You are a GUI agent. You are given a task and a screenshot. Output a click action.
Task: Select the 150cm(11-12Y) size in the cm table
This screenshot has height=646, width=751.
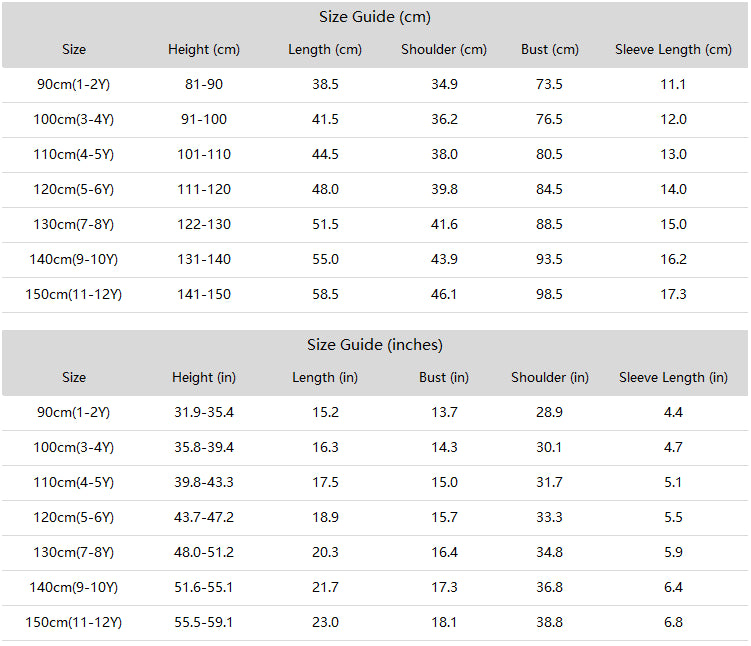(74, 294)
